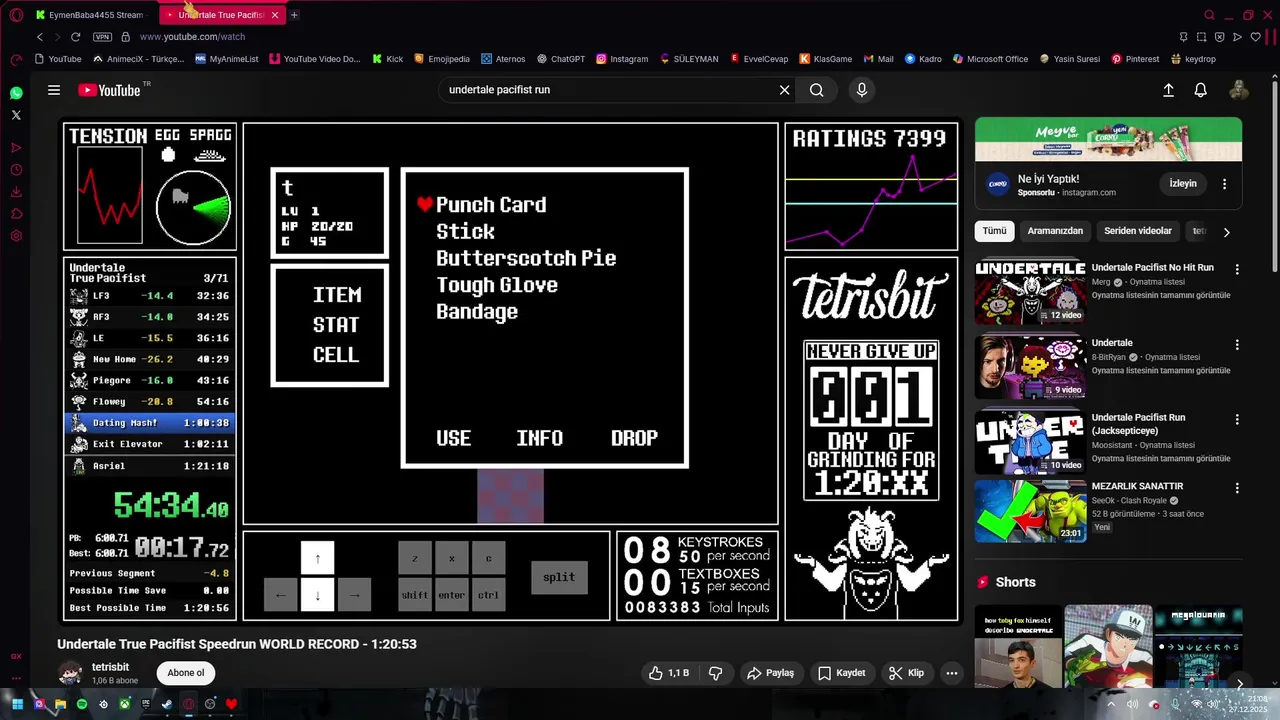The image size is (1280, 720).
Task: Open Steam from the taskbar
Action: click(167, 704)
